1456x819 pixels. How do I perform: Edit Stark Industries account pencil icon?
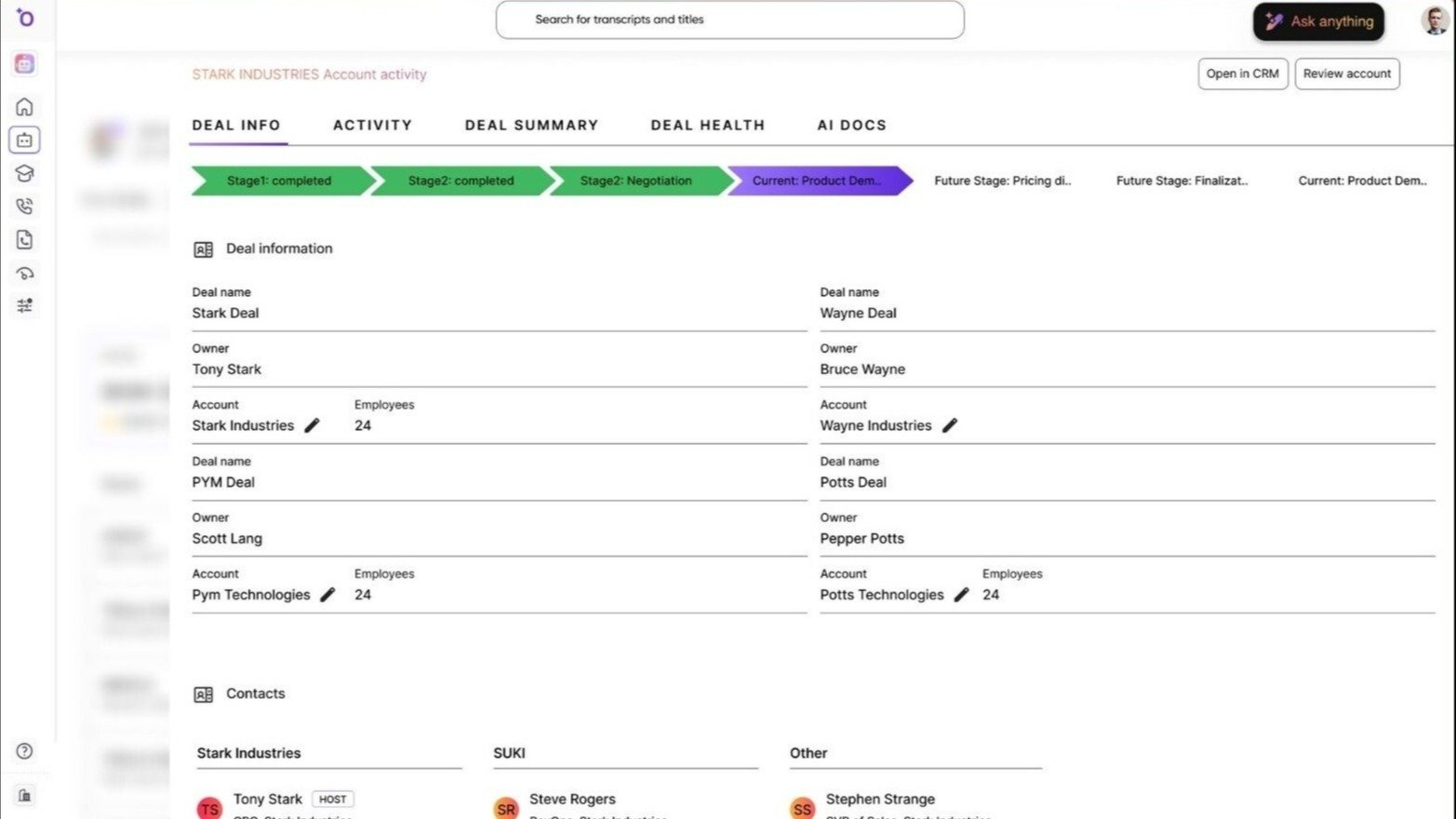coord(313,425)
